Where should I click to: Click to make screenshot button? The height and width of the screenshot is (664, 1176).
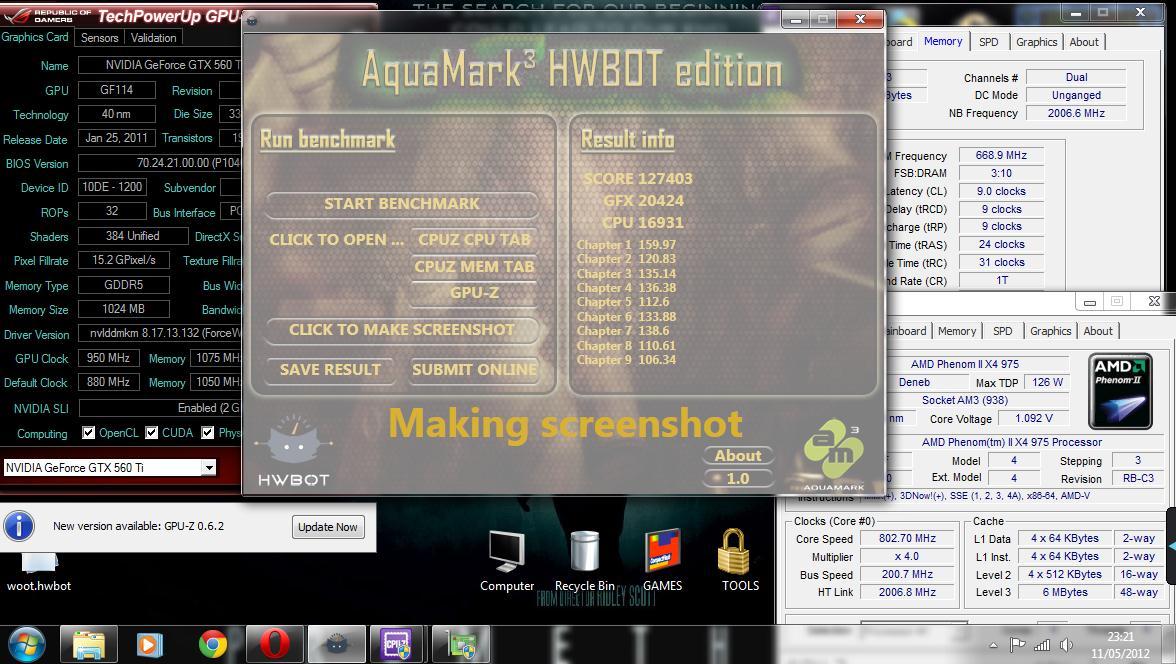coord(402,329)
